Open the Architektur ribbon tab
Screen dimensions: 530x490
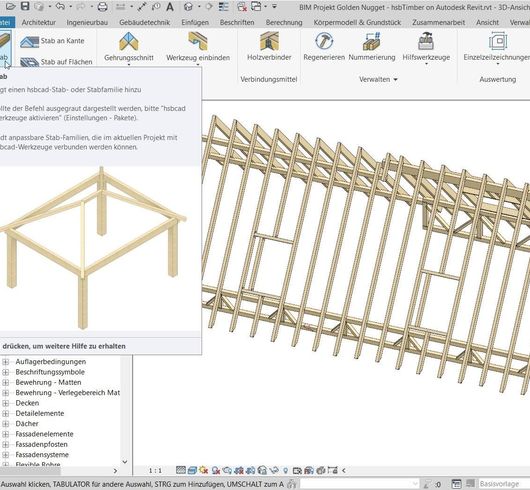pyautogui.click(x=39, y=22)
